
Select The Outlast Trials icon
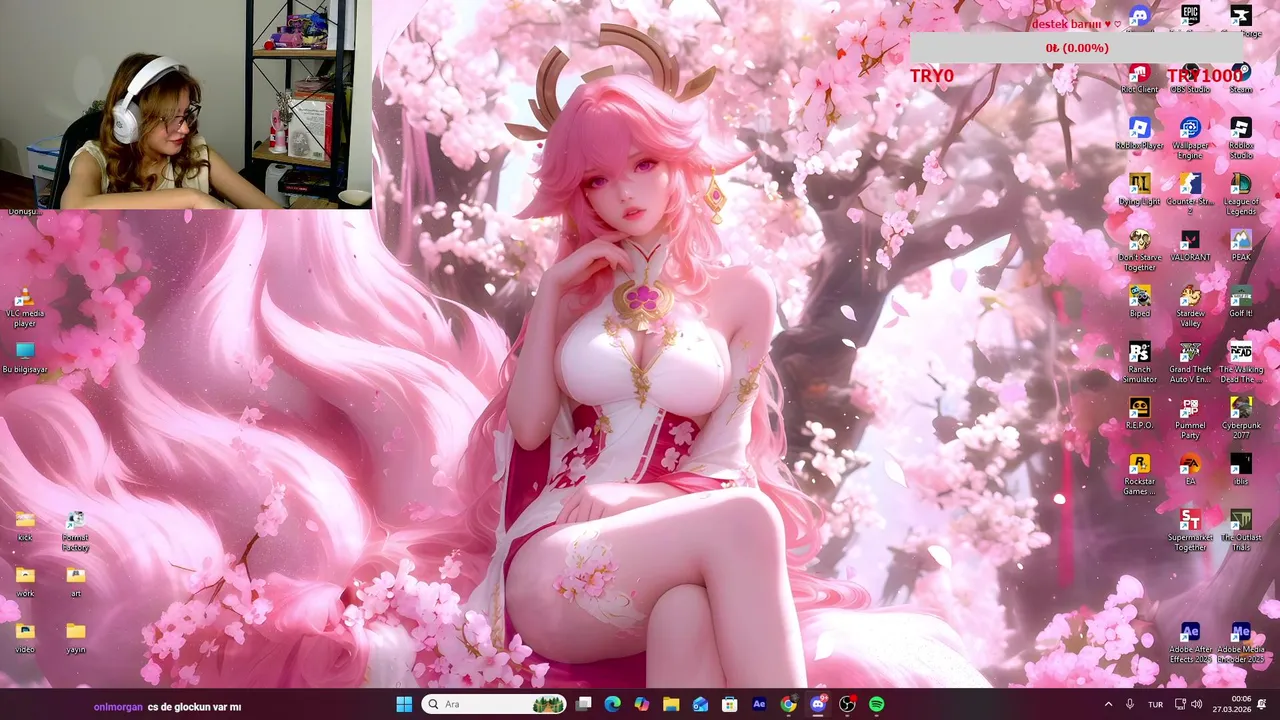click(1240, 530)
